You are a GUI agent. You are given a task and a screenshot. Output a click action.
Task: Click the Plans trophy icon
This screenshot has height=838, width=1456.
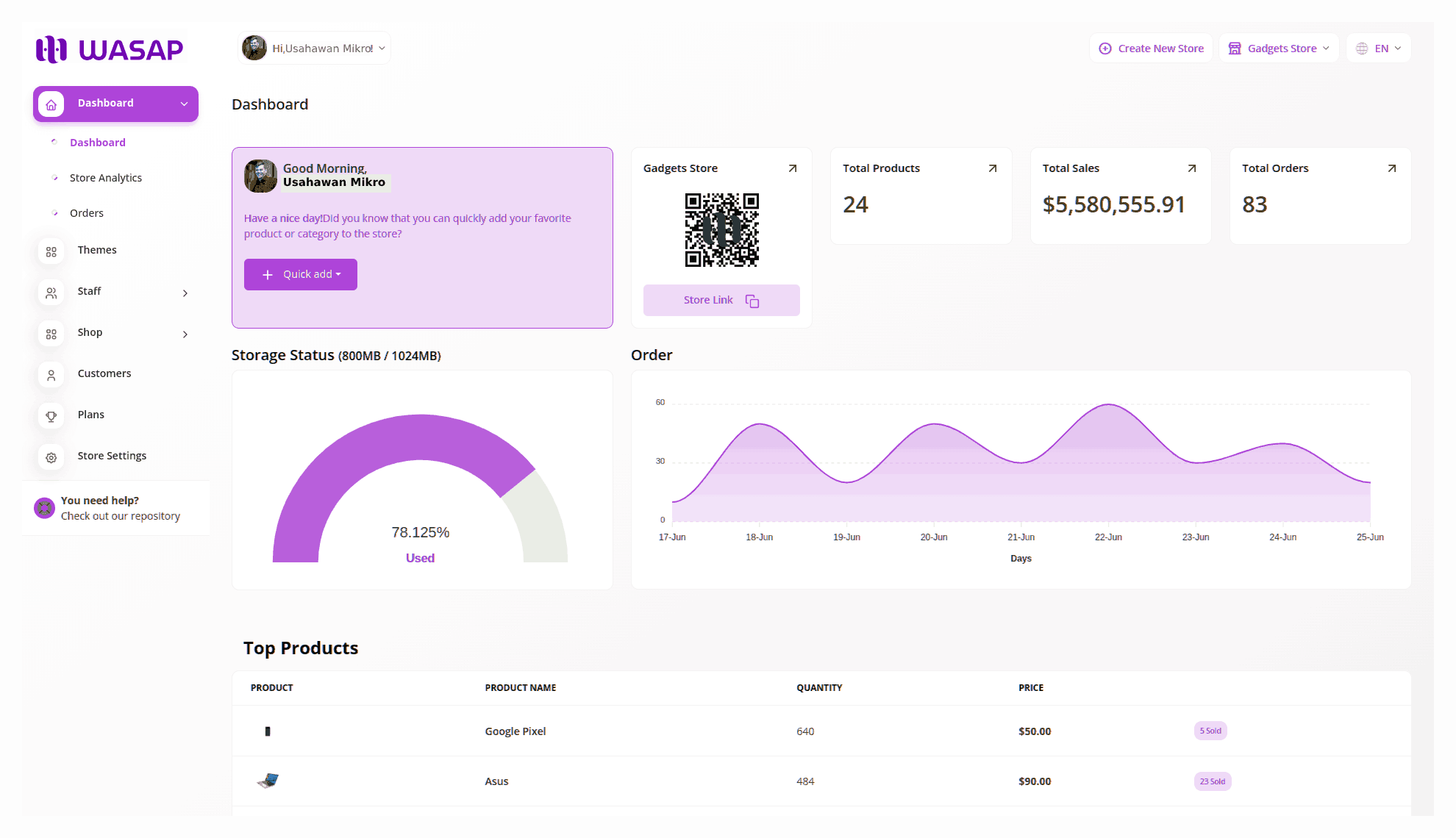click(x=51, y=416)
